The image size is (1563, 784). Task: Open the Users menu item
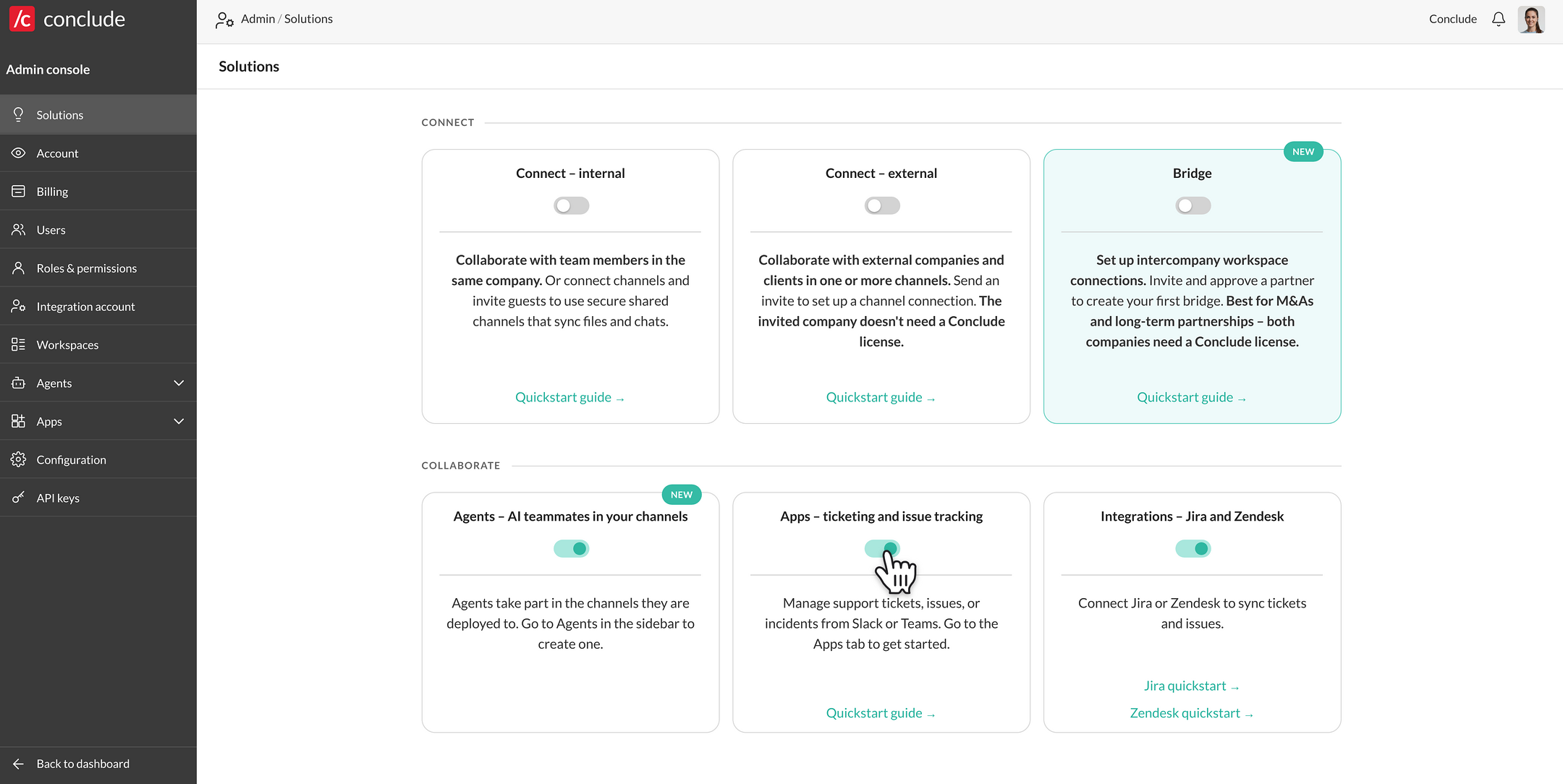click(x=98, y=229)
